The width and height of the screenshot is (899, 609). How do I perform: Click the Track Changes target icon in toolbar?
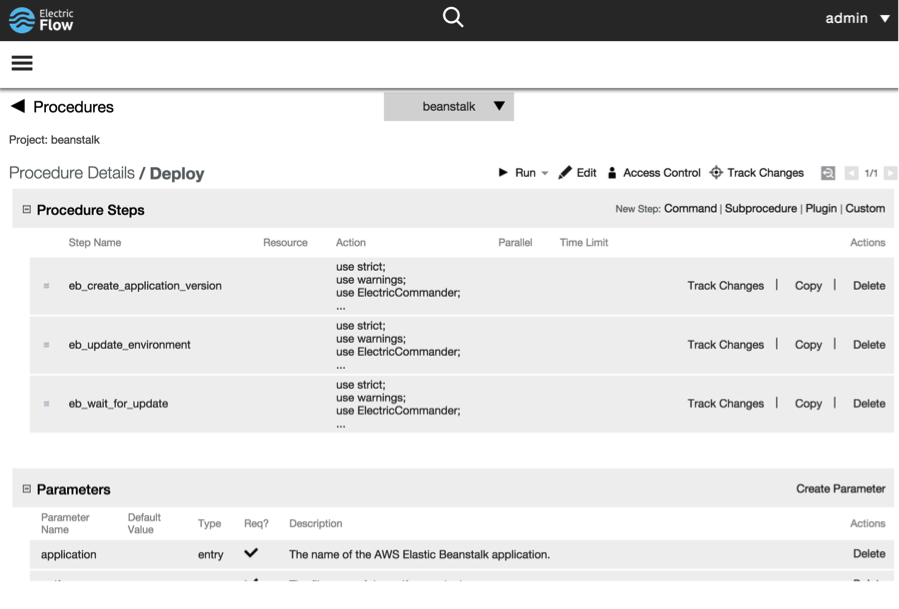point(716,173)
